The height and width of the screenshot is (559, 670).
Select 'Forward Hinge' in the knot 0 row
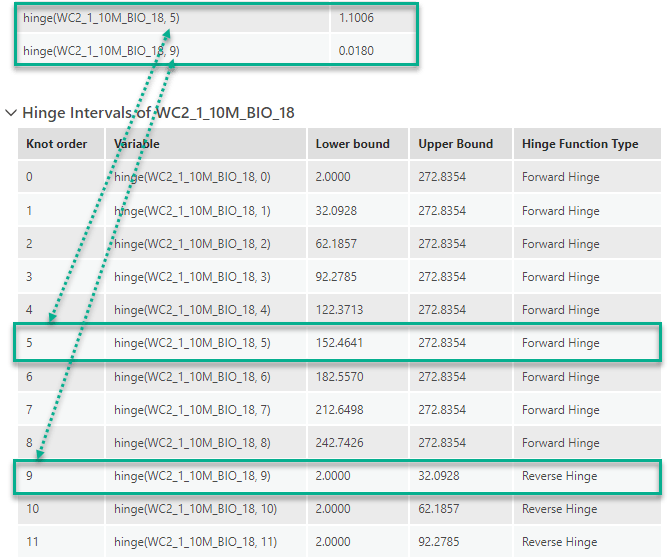pos(561,177)
